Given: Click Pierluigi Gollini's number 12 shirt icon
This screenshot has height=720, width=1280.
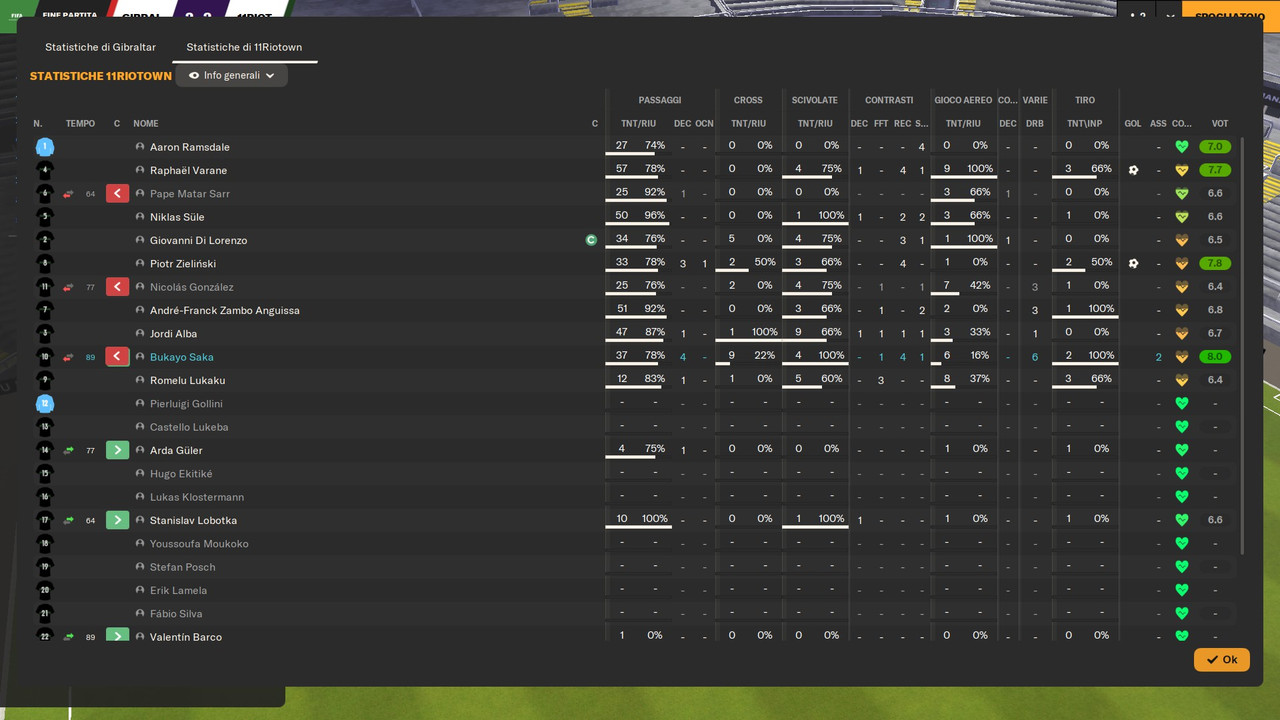Looking at the screenshot, I should pos(44,404).
